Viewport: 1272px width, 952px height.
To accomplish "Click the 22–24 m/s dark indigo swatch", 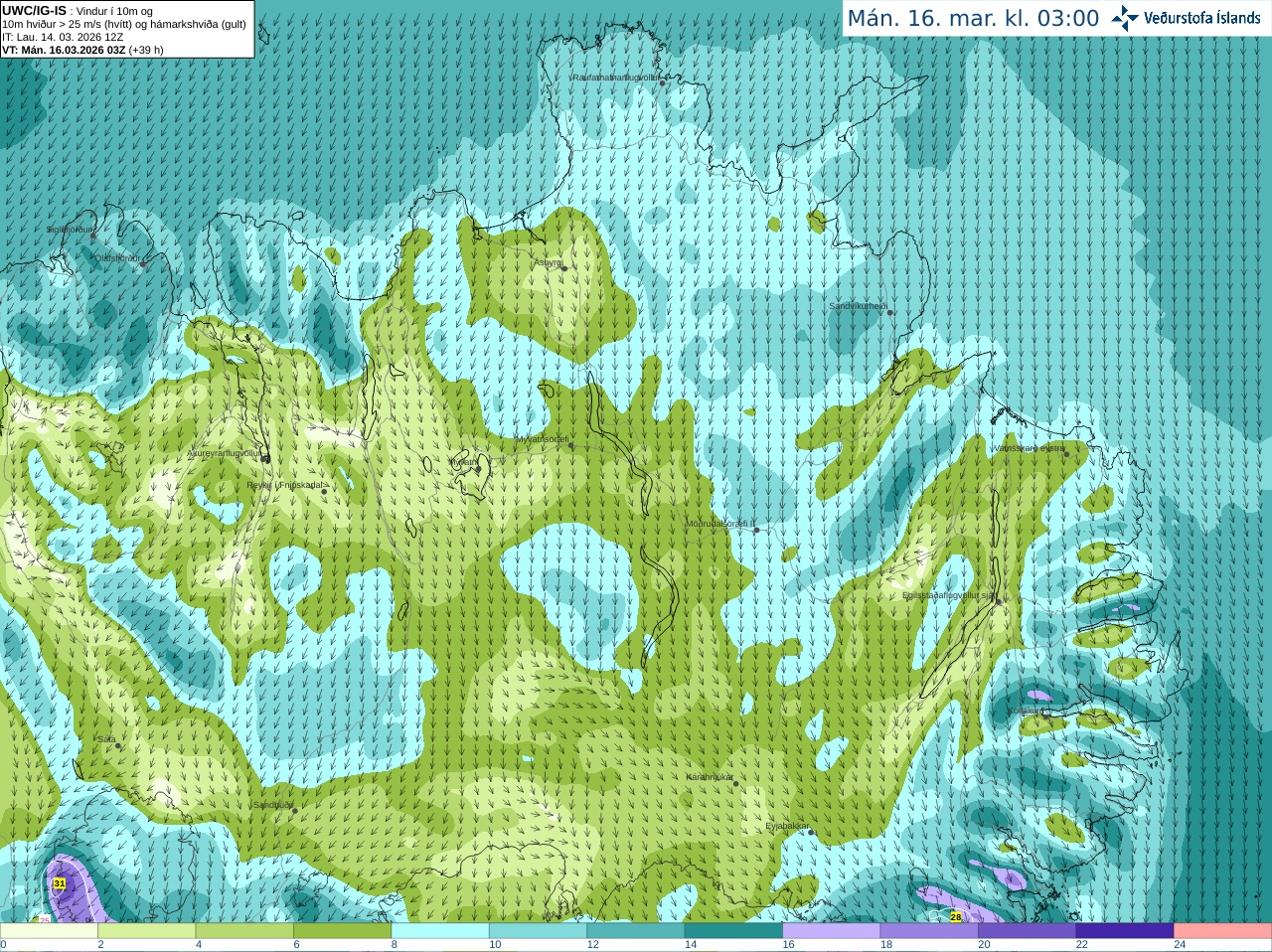I will pos(1125,931).
